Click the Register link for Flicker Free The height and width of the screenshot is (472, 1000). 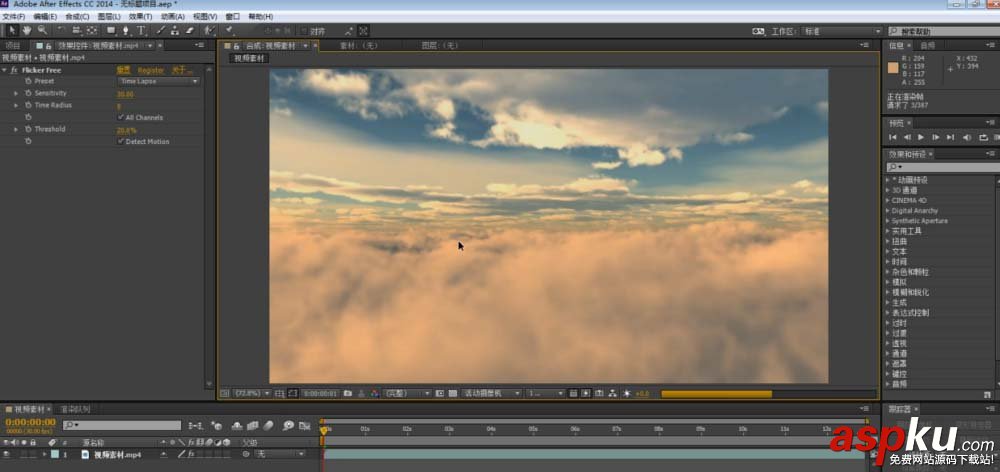pyautogui.click(x=150, y=70)
